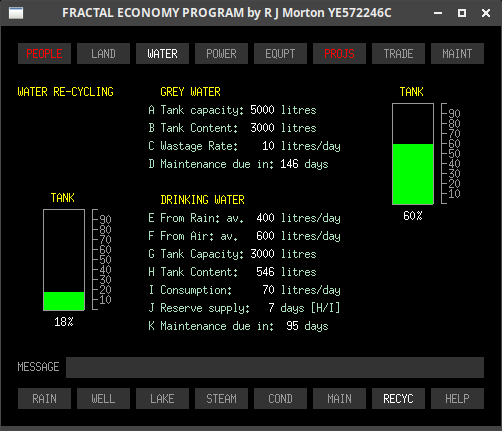This screenshot has height=431, width=502.
Task: Click the Consumption 70 litres/day line
Action: tap(244, 290)
